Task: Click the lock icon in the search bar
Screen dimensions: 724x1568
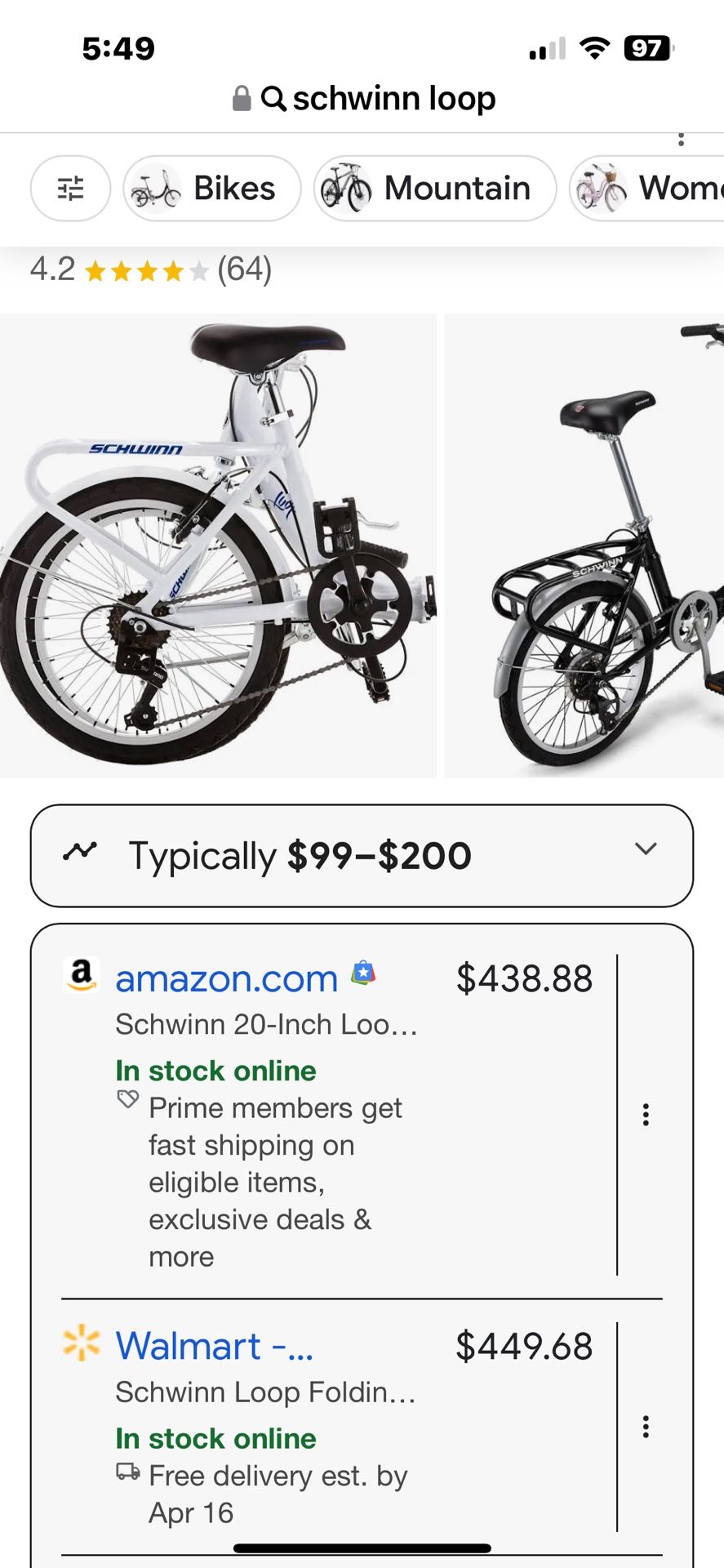Action: pyautogui.click(x=241, y=97)
